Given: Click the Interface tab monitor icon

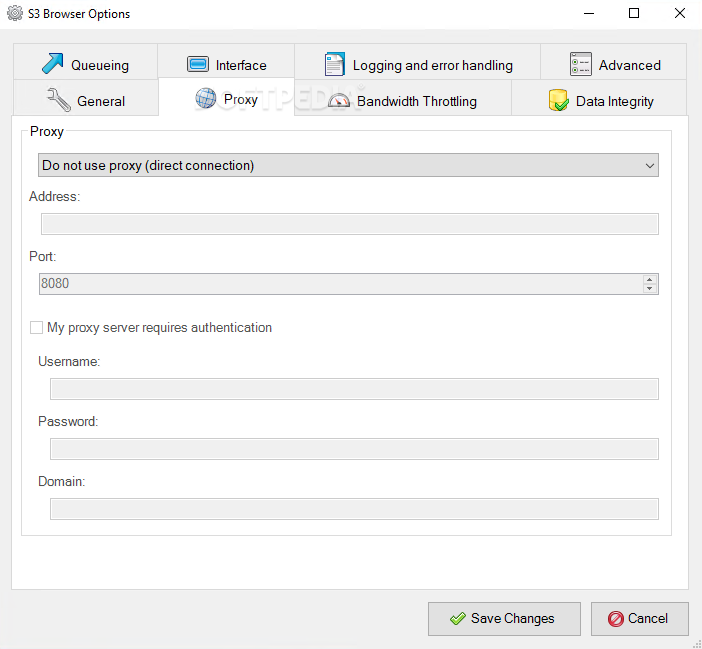Looking at the screenshot, I should (x=197, y=64).
